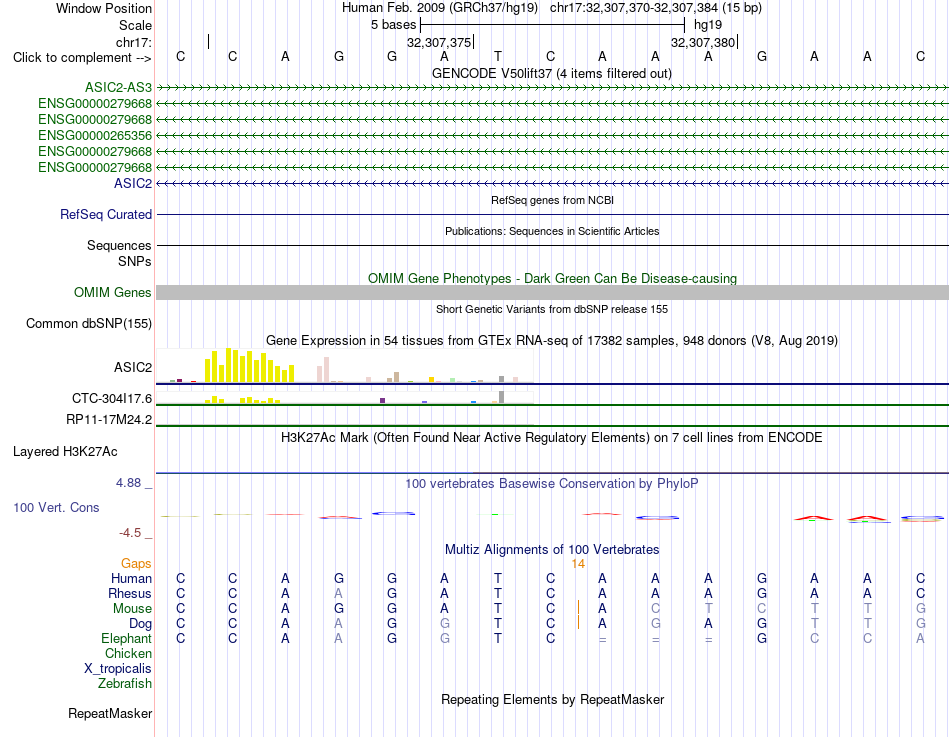Click the T base in the complement row
950x737 pixels.
pyautogui.click(x=497, y=56)
